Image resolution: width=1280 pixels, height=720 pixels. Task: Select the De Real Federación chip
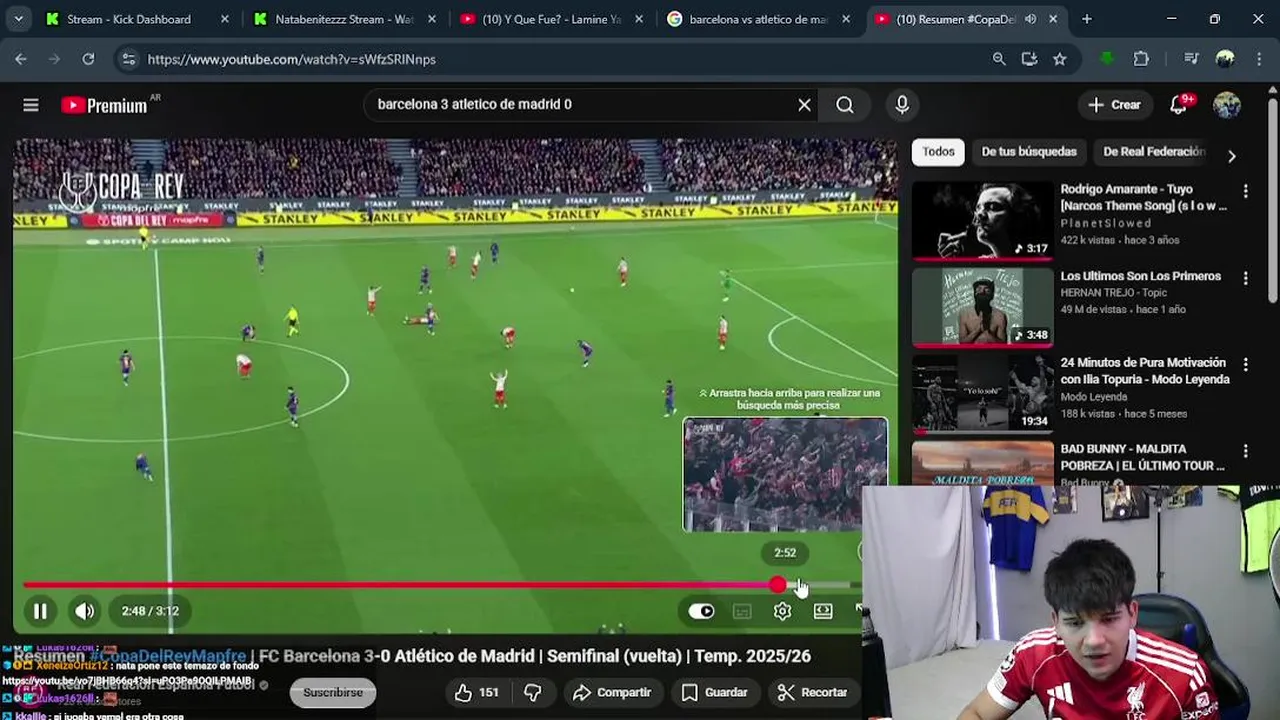click(1154, 152)
